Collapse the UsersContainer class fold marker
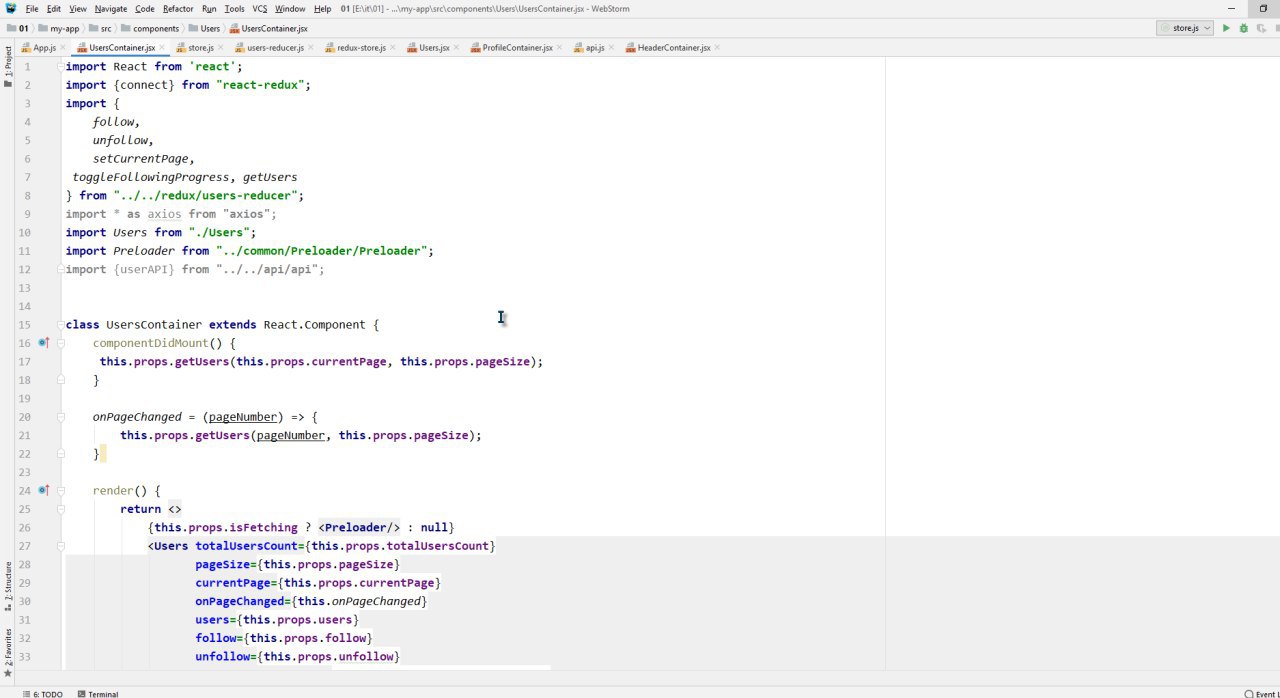1280x698 pixels. (61, 325)
